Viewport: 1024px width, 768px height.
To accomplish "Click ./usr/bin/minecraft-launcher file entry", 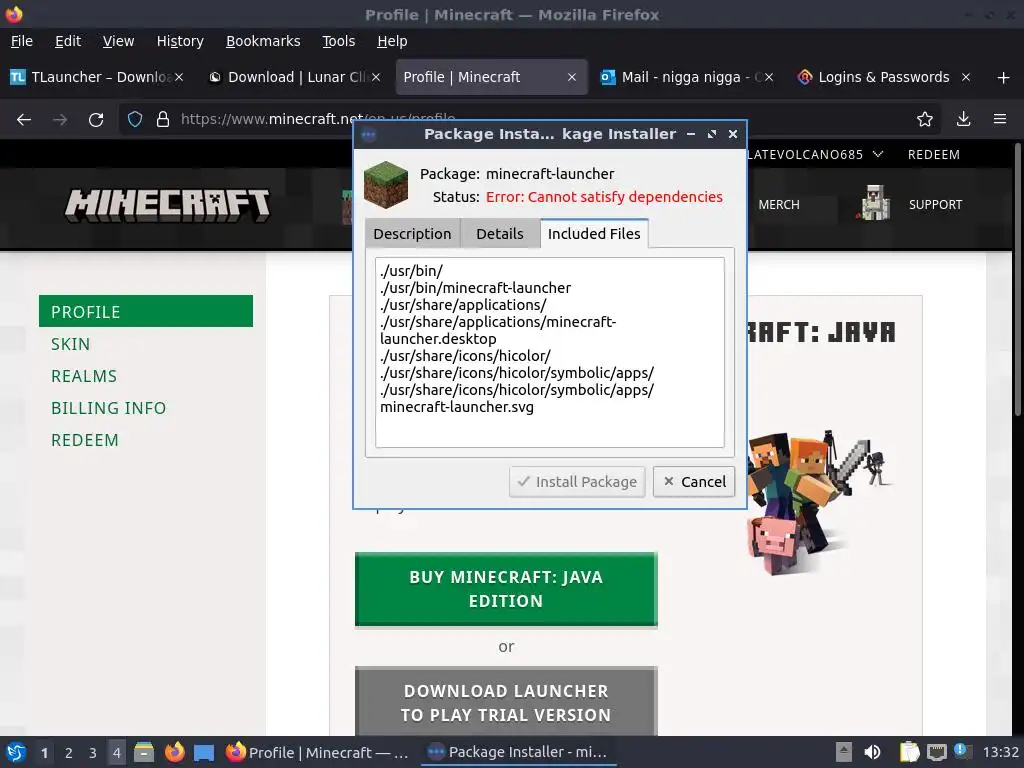I will pyautogui.click(x=475, y=288).
